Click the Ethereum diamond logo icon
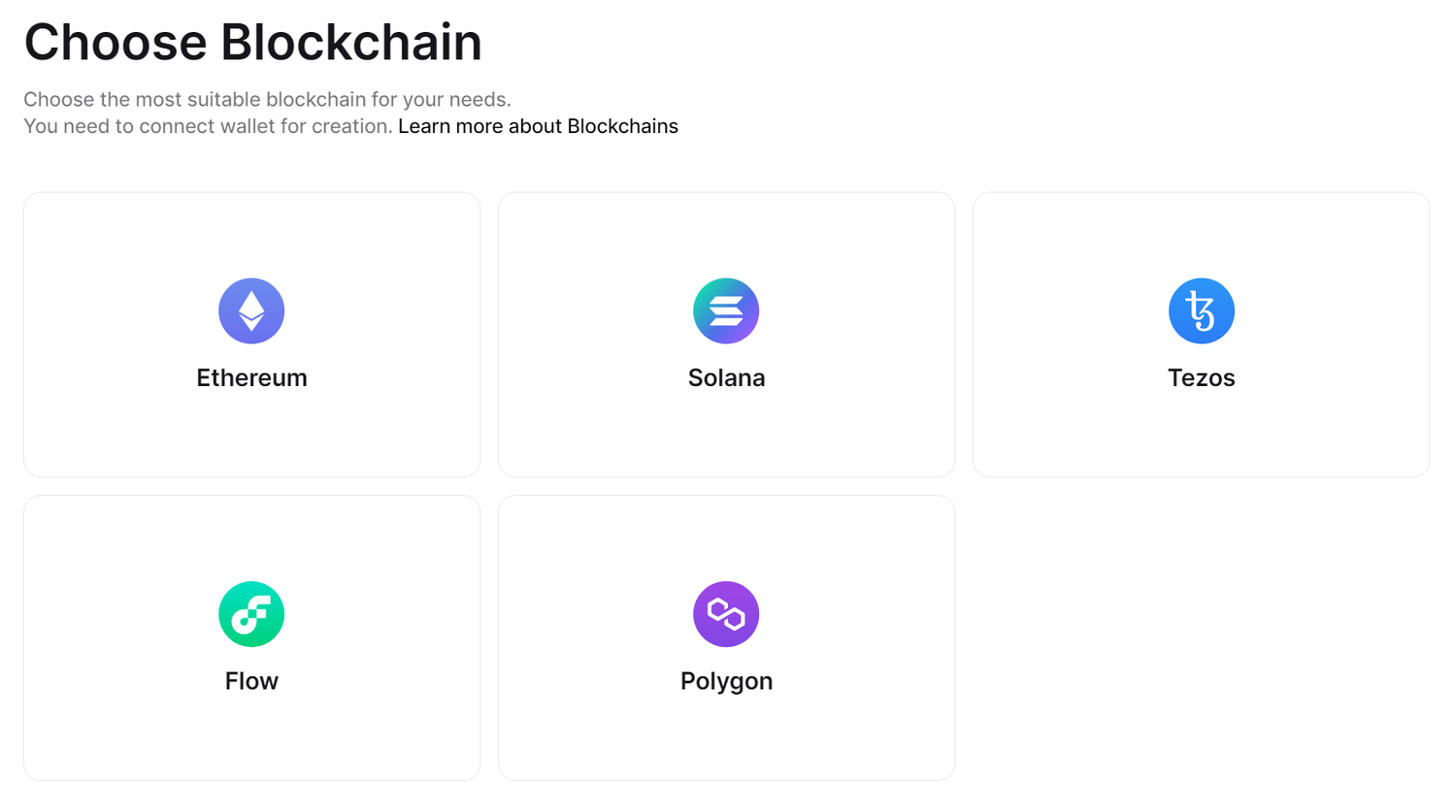Screen dimensions: 1456x812 coord(251,311)
